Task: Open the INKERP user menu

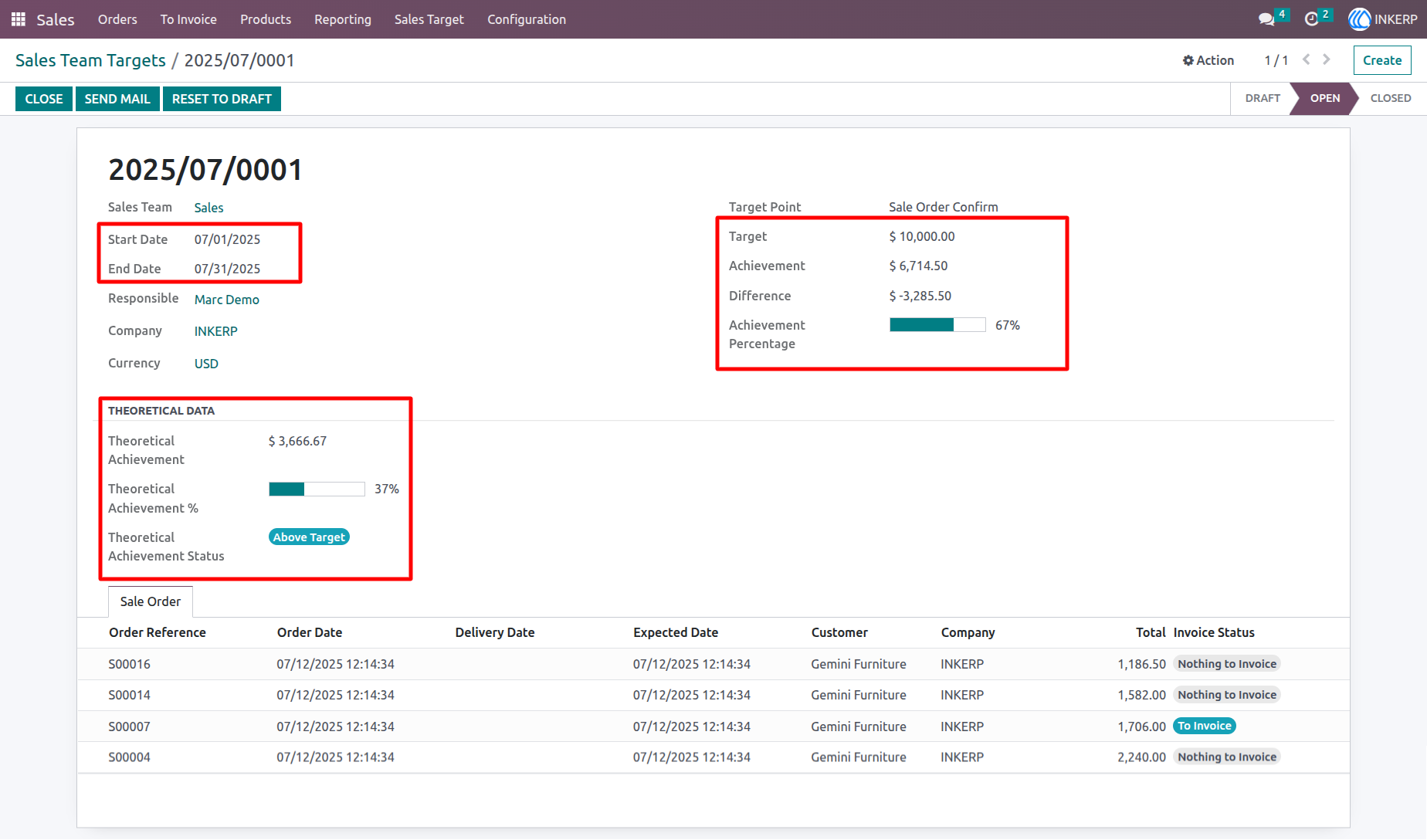Action: point(1383,19)
